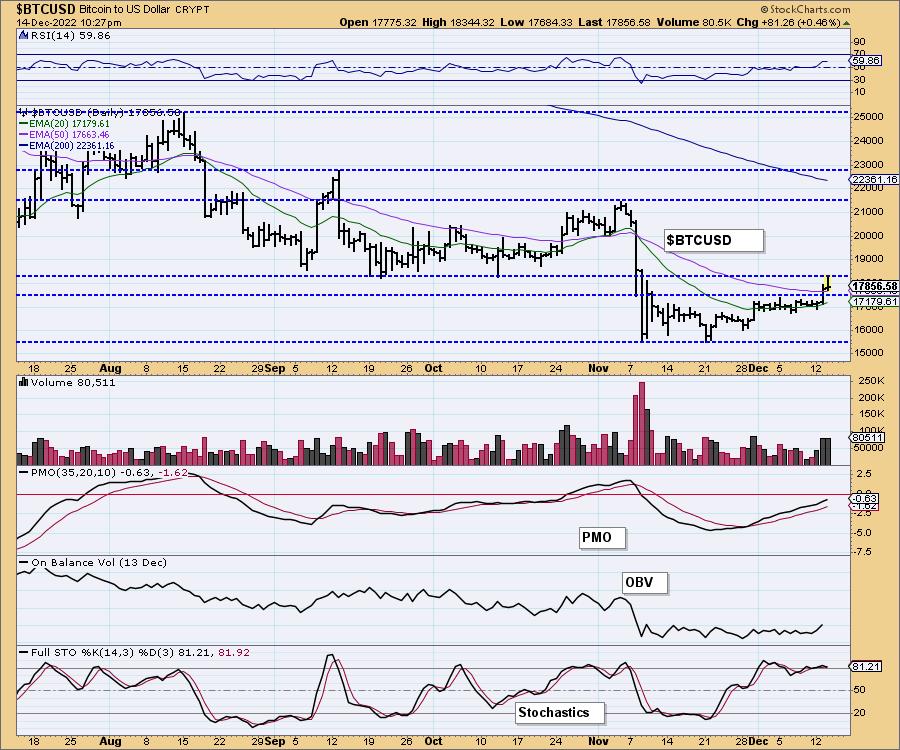Select the EMA(200) 22361.16 legend entry
Viewport: 900px width, 750px height.
(67, 146)
